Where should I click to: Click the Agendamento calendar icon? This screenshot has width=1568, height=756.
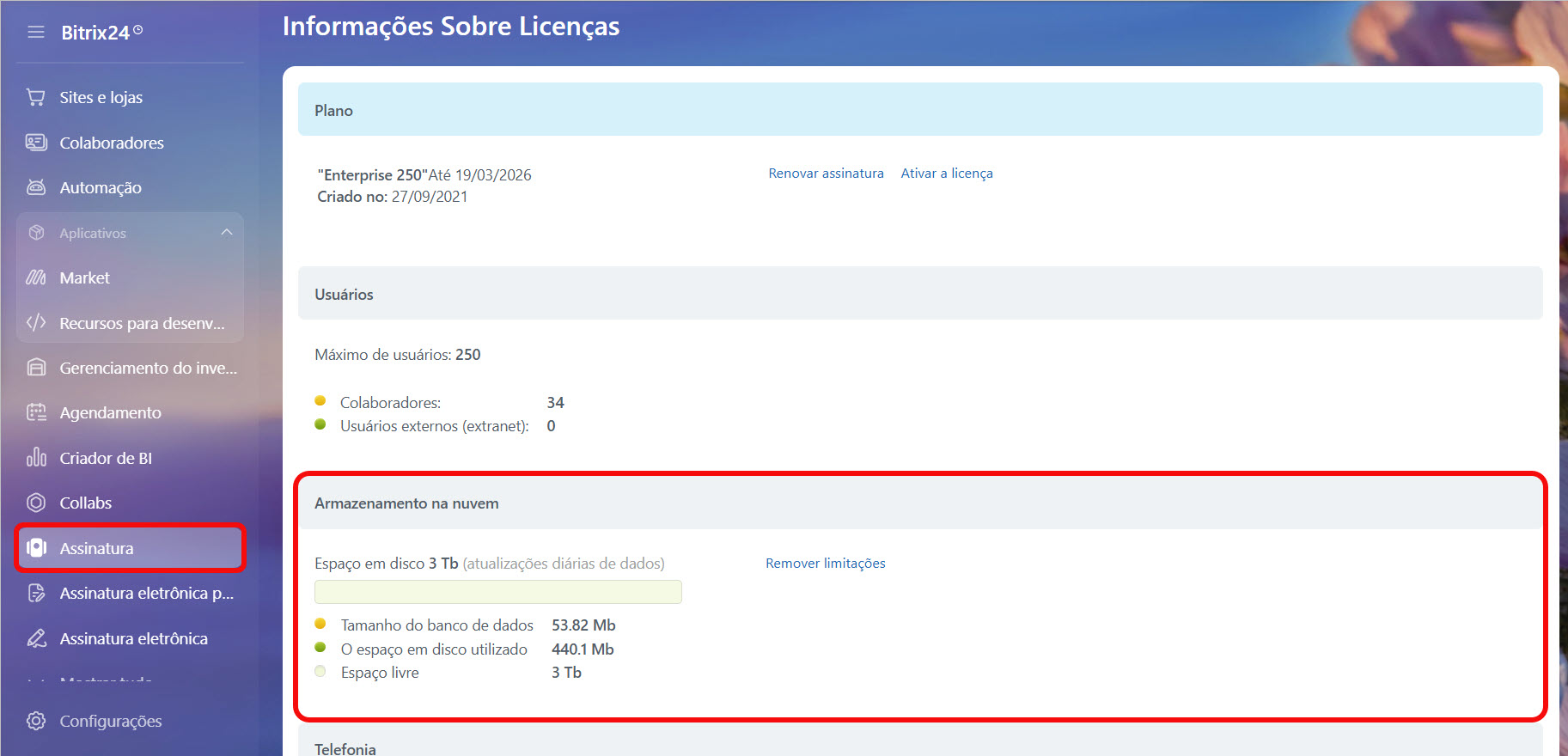[x=35, y=412]
